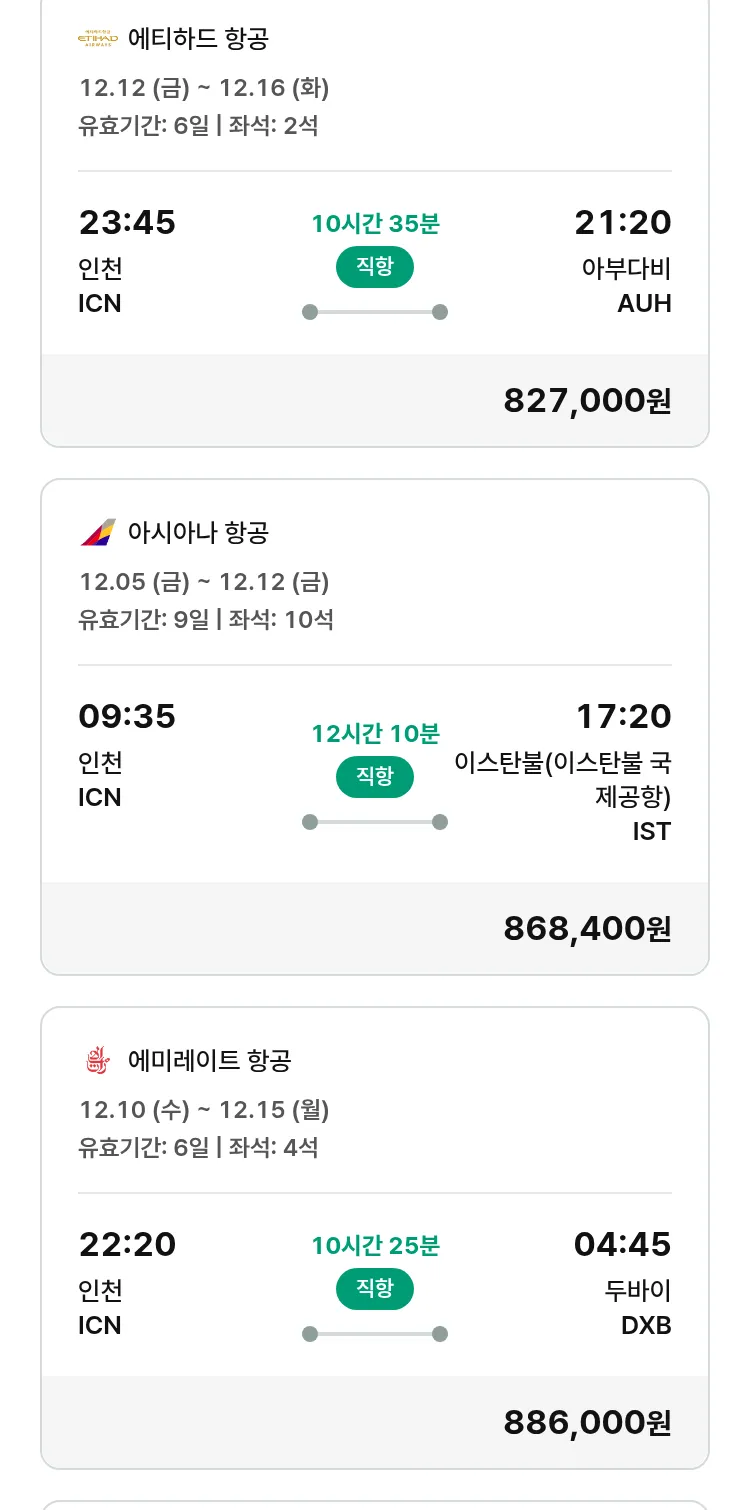Open the 에티하드 항공 flight card title

[198, 39]
